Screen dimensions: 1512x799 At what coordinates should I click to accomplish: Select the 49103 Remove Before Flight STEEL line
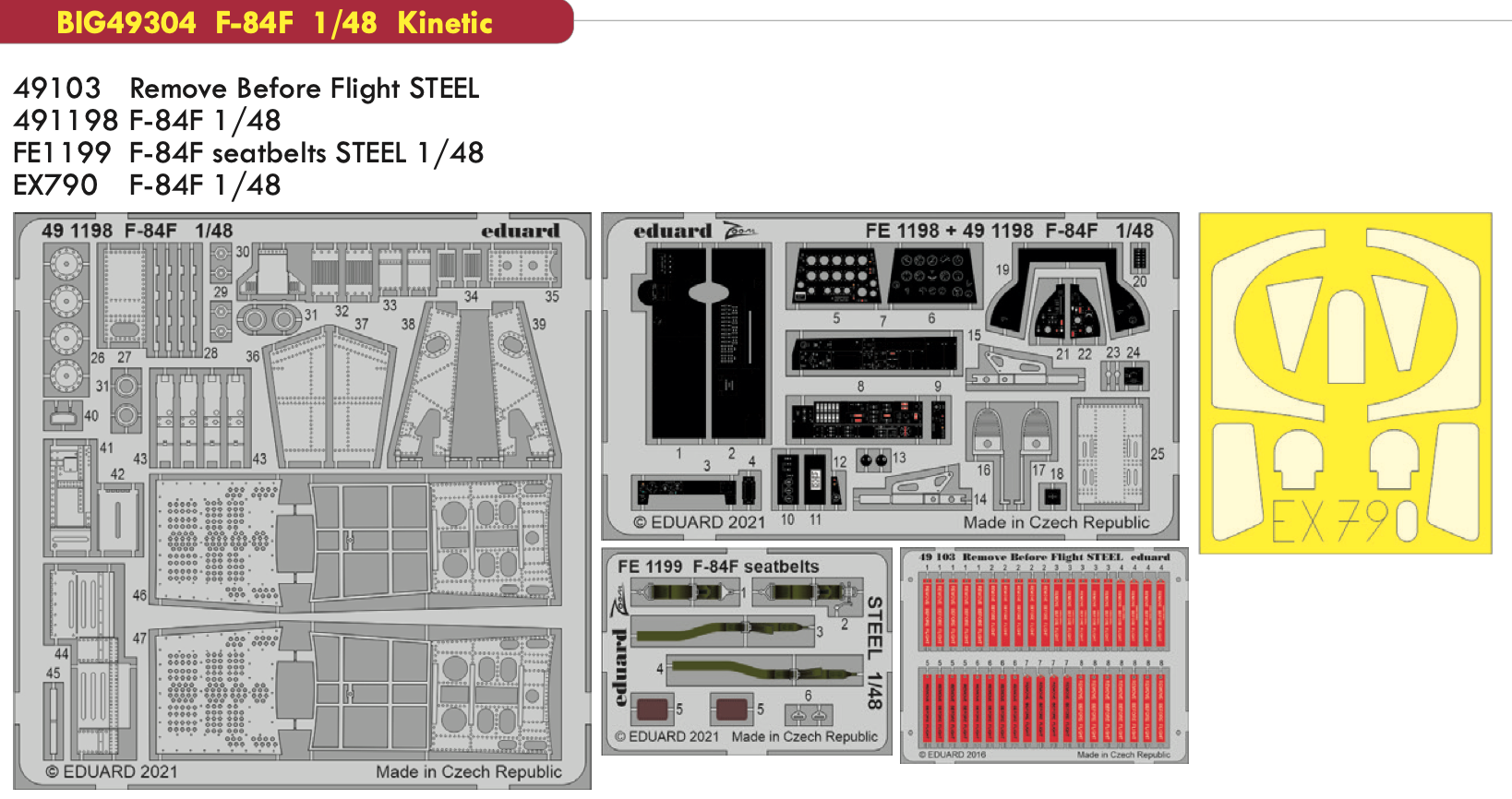tap(246, 89)
